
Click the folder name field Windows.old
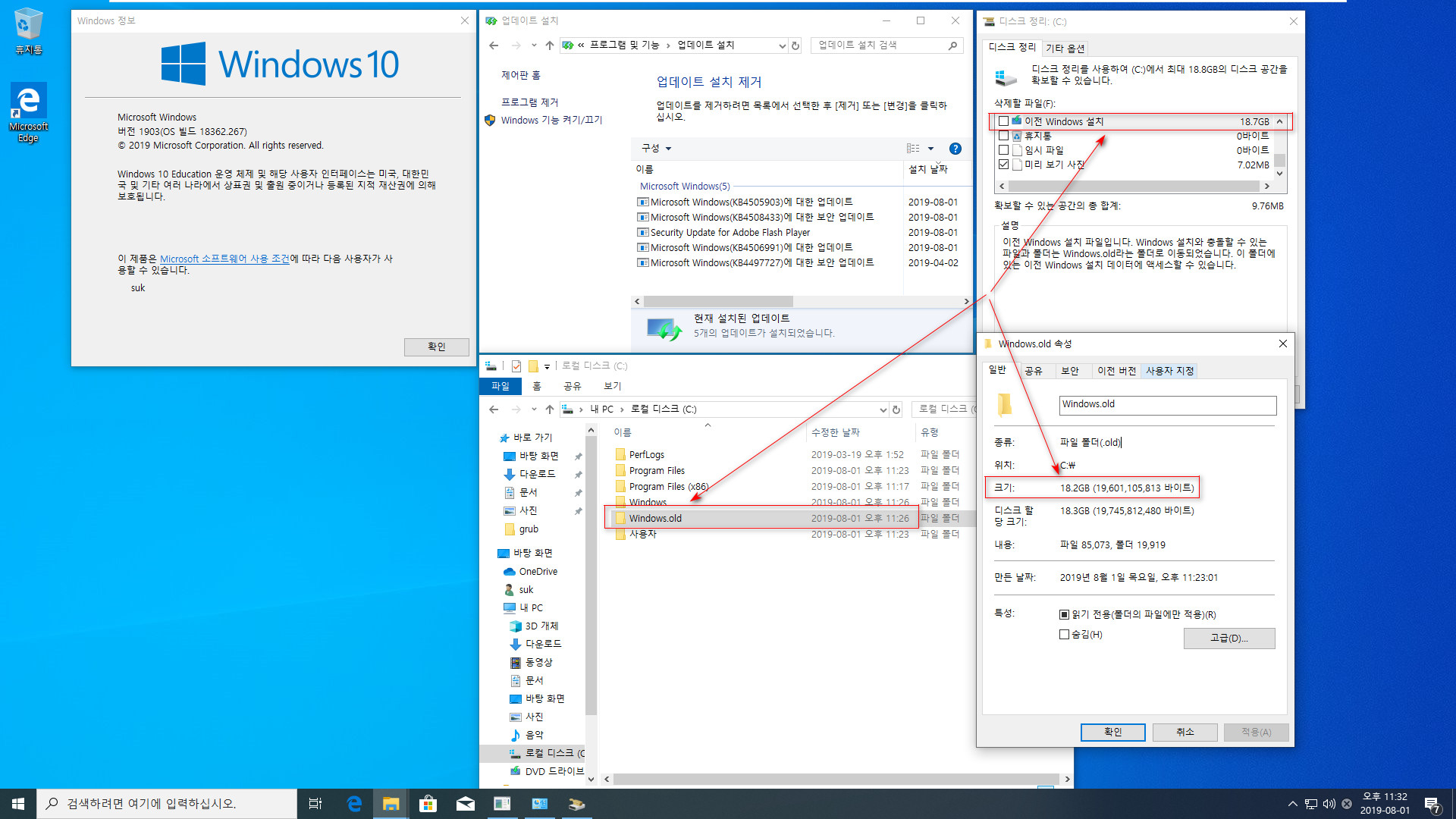tap(1167, 405)
